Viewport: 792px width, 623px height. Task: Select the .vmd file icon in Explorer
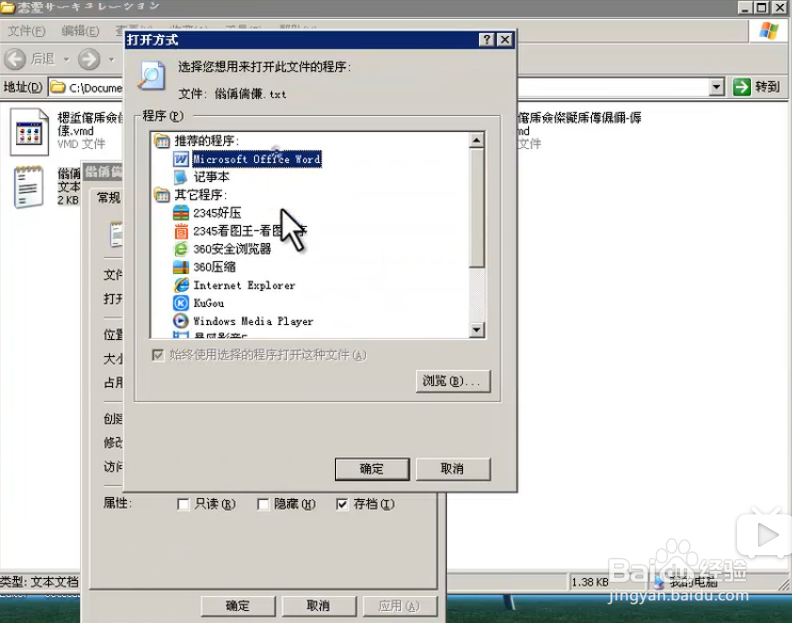29,132
